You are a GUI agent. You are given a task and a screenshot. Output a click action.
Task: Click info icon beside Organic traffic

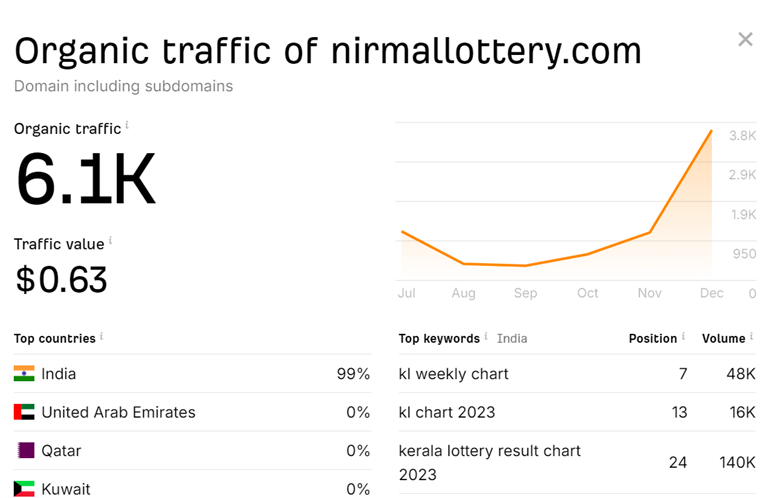[x=127, y=124]
